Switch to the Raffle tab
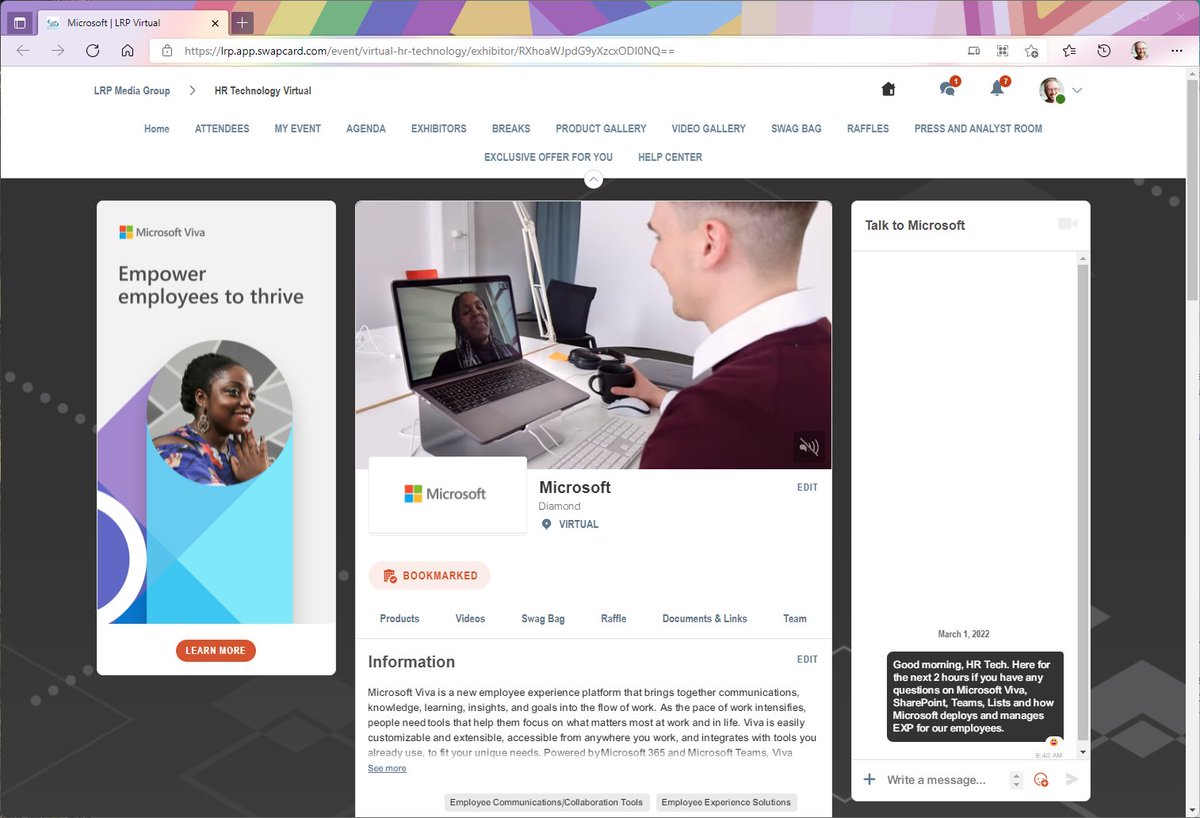This screenshot has width=1200, height=818. point(614,619)
